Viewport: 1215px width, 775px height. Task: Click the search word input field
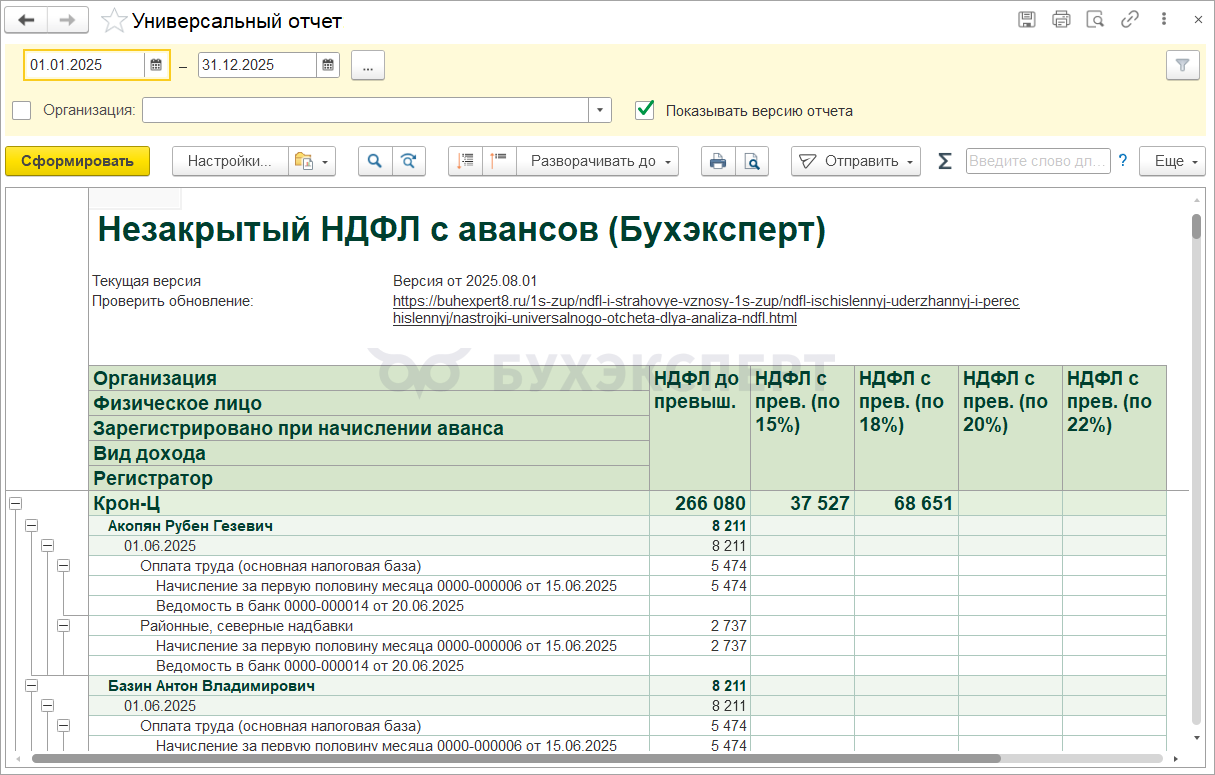pos(1038,161)
